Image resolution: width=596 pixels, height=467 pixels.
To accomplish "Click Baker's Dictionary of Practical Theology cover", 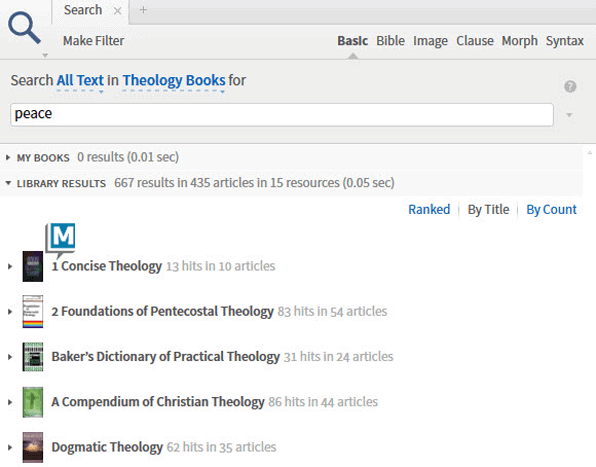I will pyautogui.click(x=33, y=357).
